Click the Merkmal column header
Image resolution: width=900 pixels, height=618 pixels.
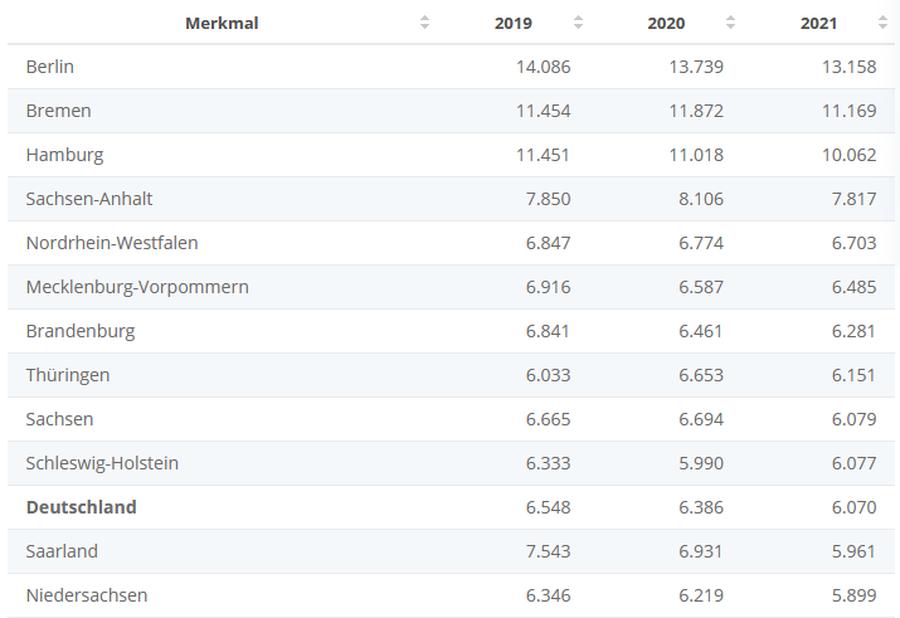(x=222, y=23)
